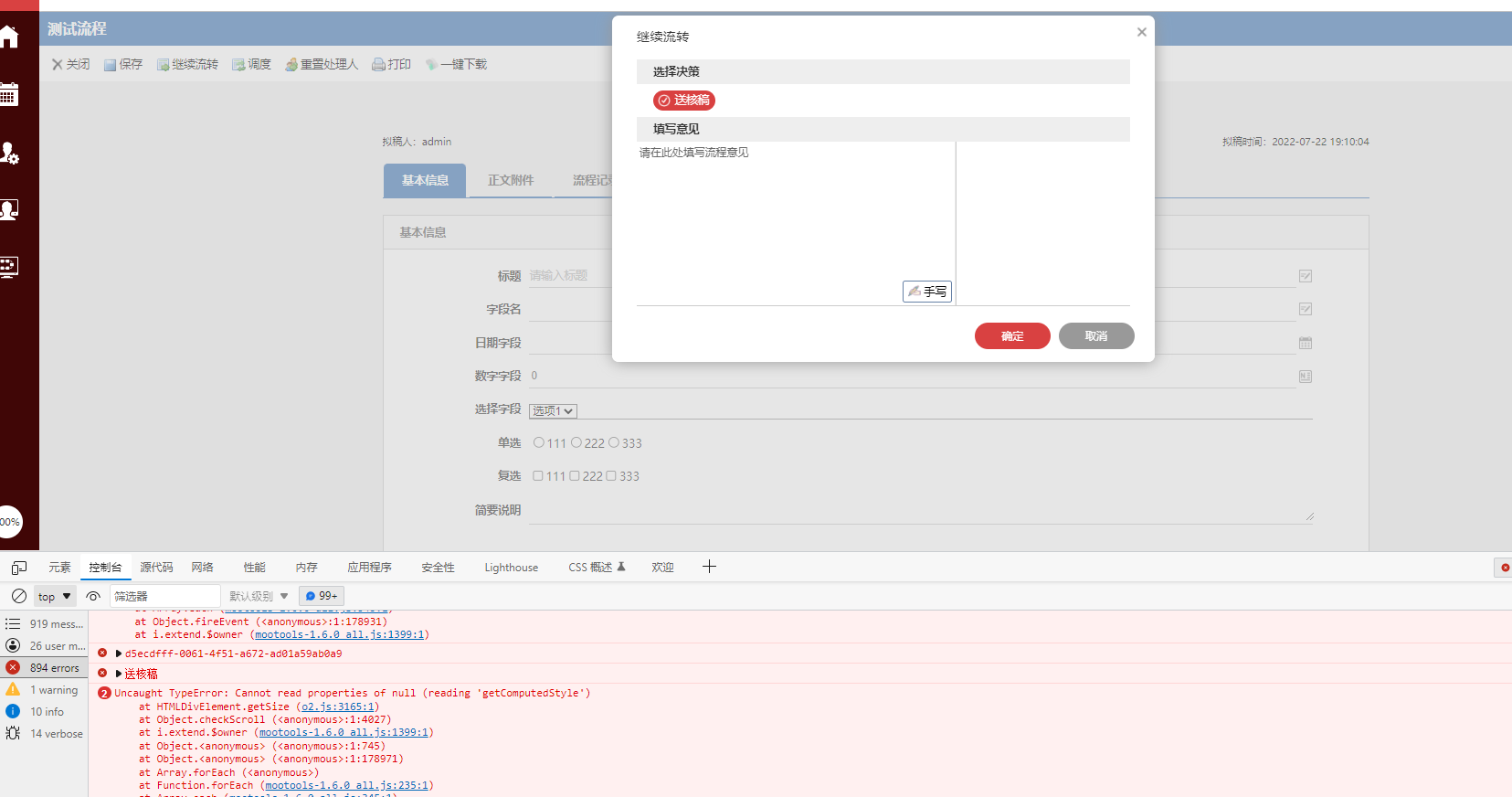
Task: Click the 筛选器 filter input in console
Action: point(165,596)
